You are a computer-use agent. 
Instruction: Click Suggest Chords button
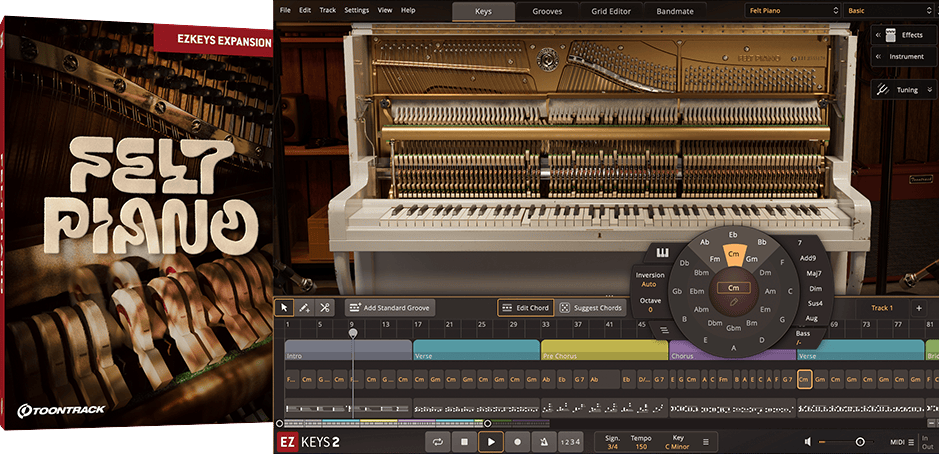pos(592,308)
